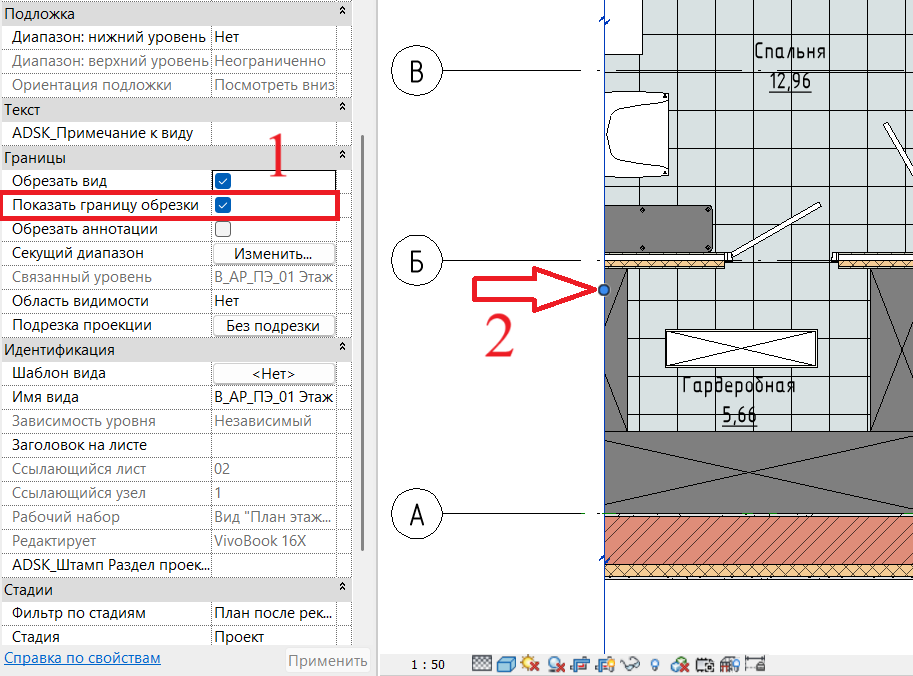Click the Show Analytical Model icon
Image resolution: width=913 pixels, height=676 pixels.
730,664
